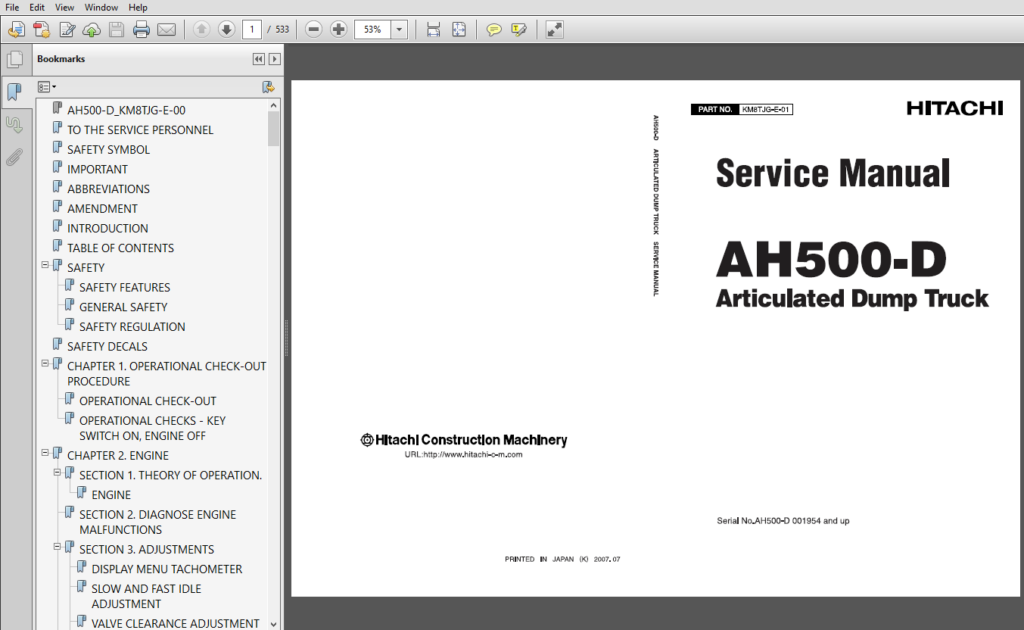The width and height of the screenshot is (1024, 630).
Task: Add a new bookmark icon
Action: pyautogui.click(x=268, y=87)
